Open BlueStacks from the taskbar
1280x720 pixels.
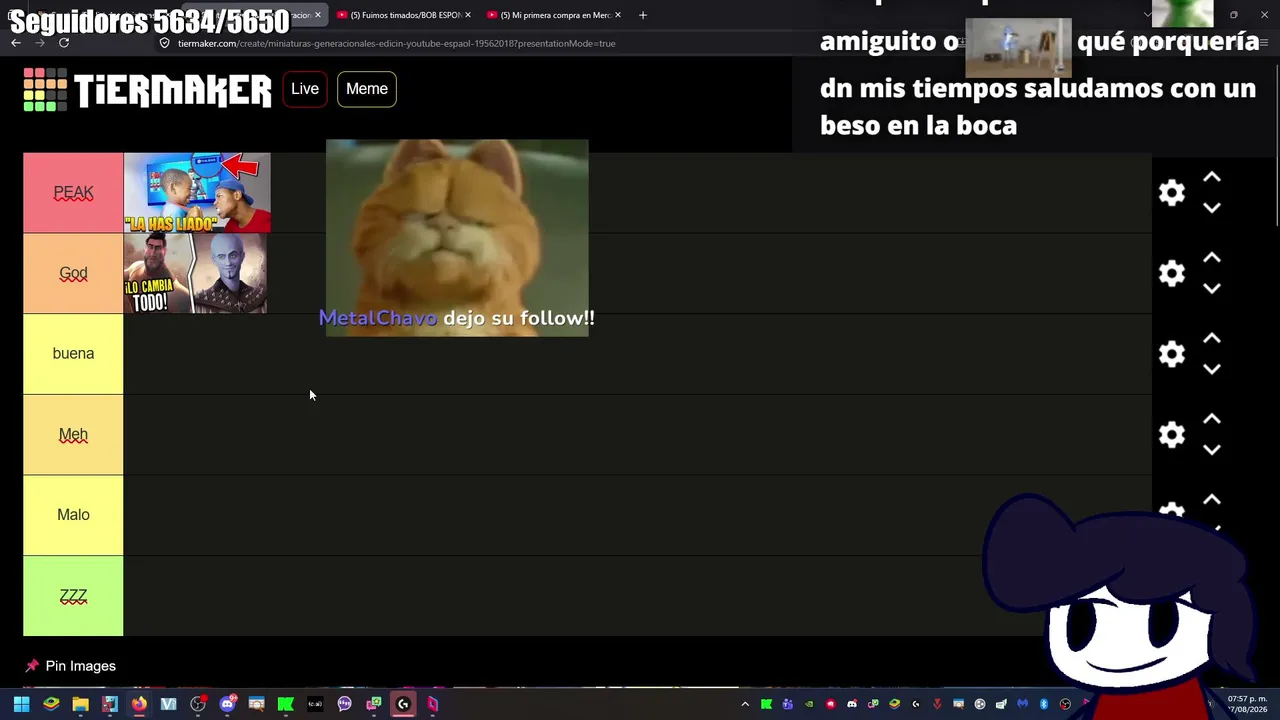tap(51, 704)
